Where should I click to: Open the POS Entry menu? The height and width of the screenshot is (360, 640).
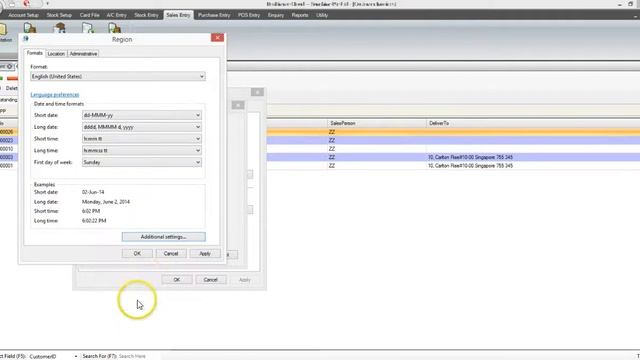[x=249, y=15]
